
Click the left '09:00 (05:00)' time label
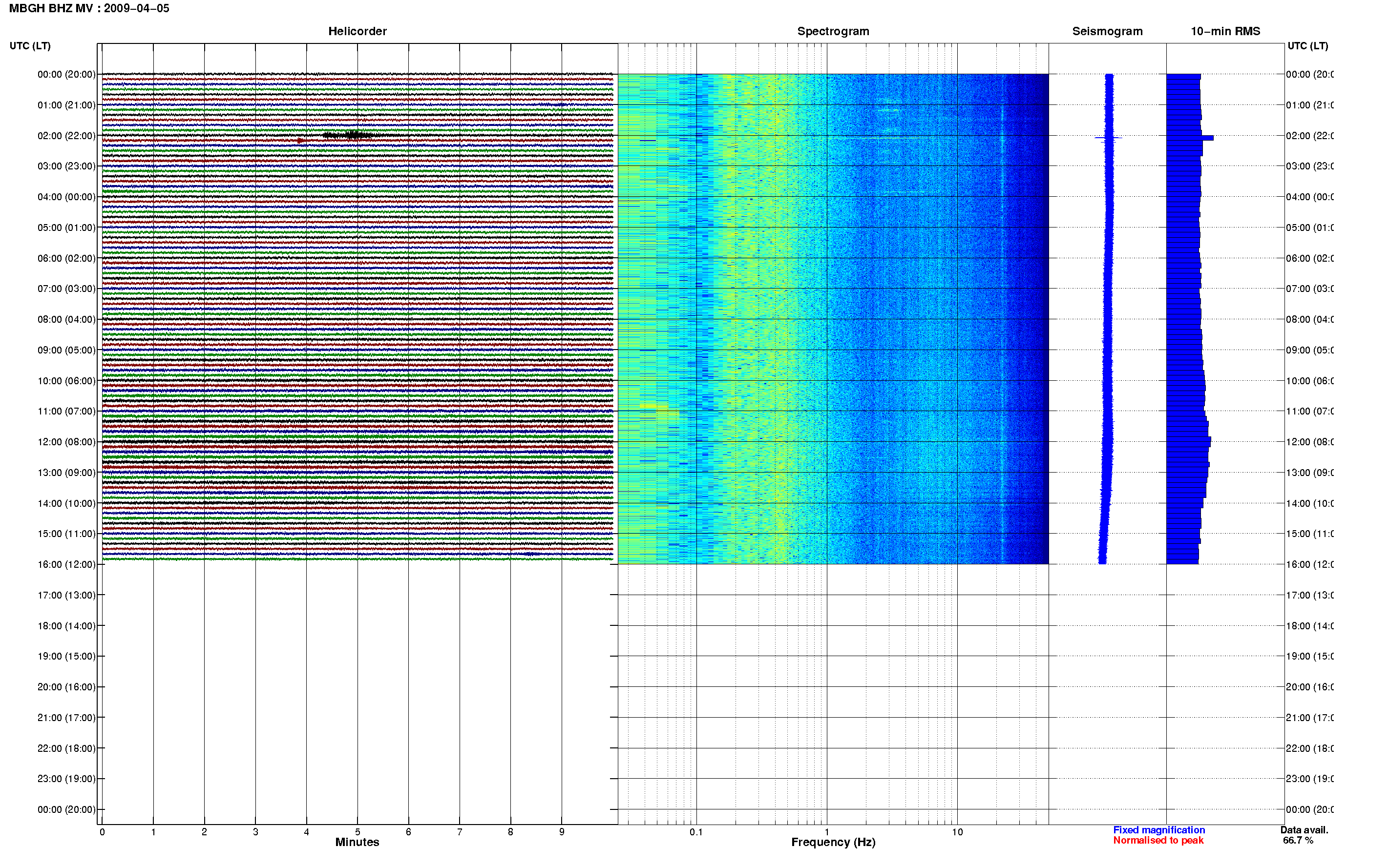pos(66,350)
